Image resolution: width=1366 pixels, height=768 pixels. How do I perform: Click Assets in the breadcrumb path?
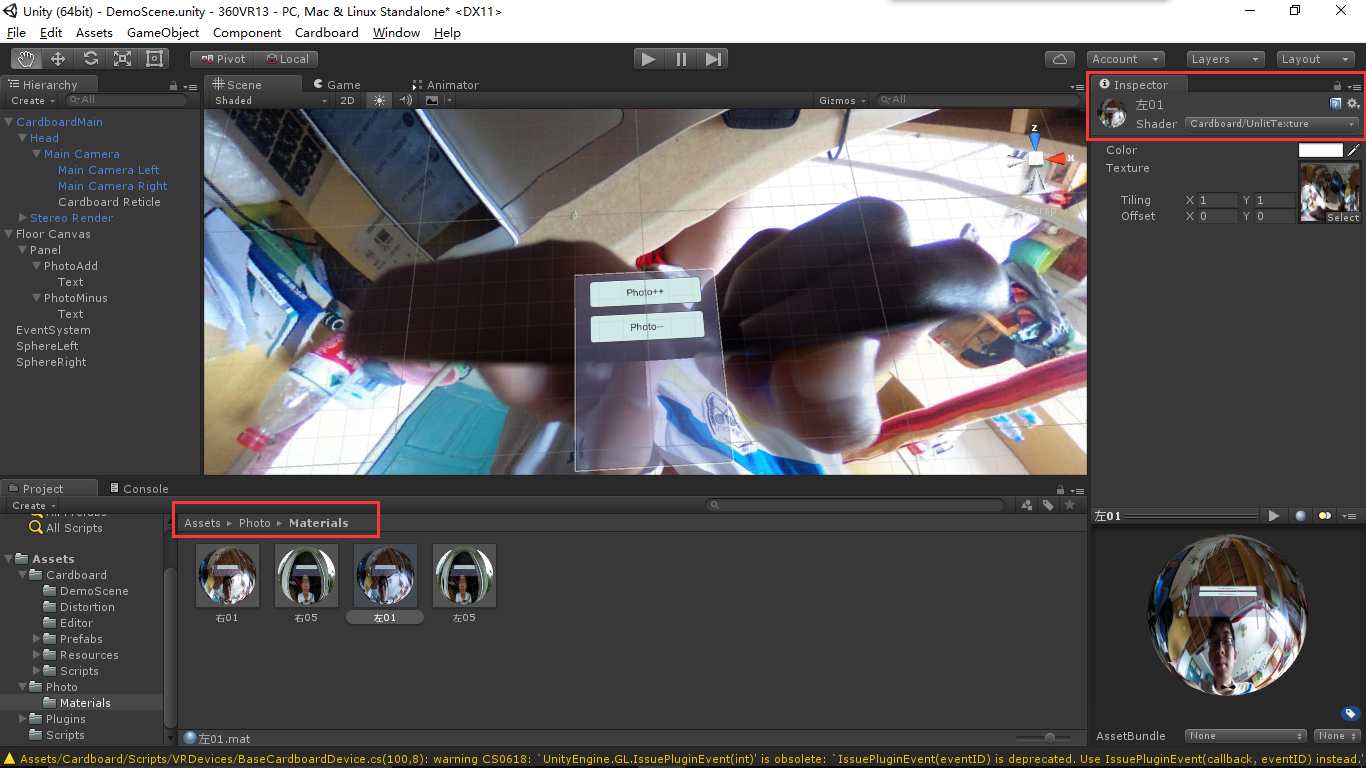[x=202, y=523]
